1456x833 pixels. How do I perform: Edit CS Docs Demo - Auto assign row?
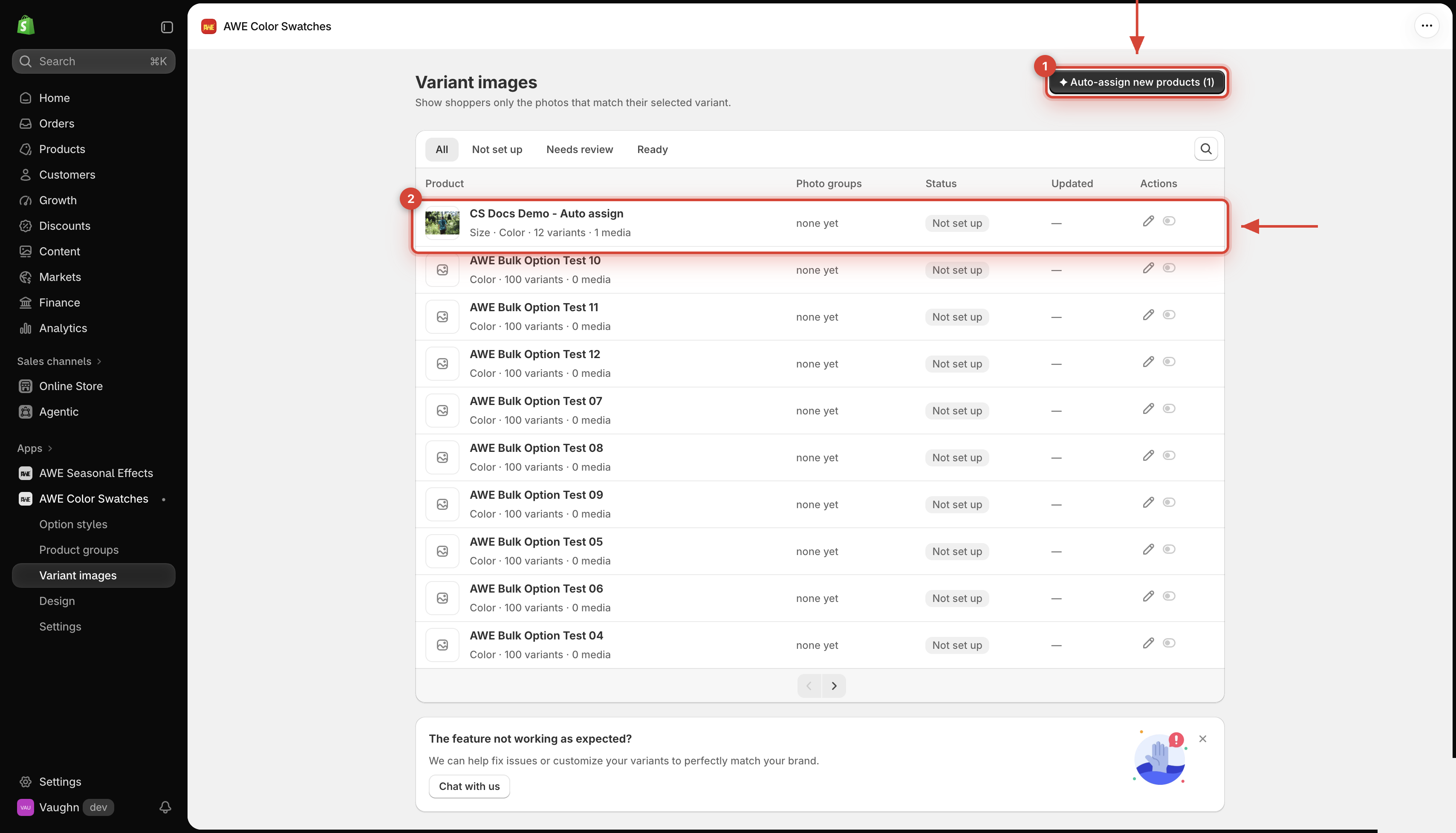coord(1148,221)
